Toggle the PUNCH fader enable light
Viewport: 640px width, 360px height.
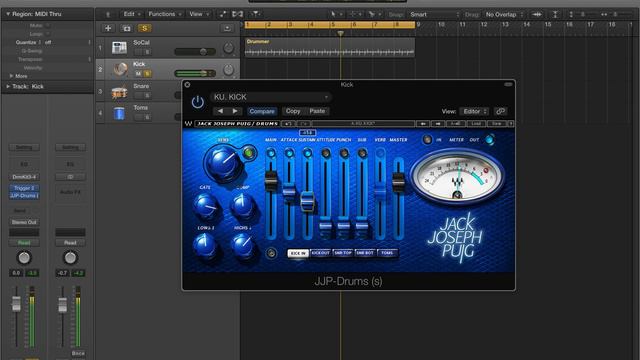(x=344, y=153)
